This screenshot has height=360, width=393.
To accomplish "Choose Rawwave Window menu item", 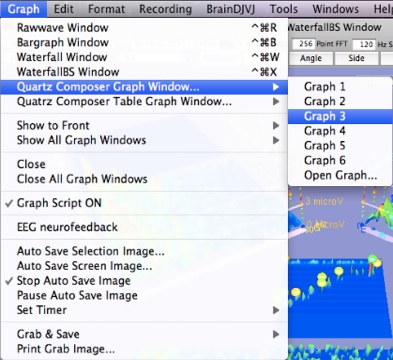I will (145, 28).
